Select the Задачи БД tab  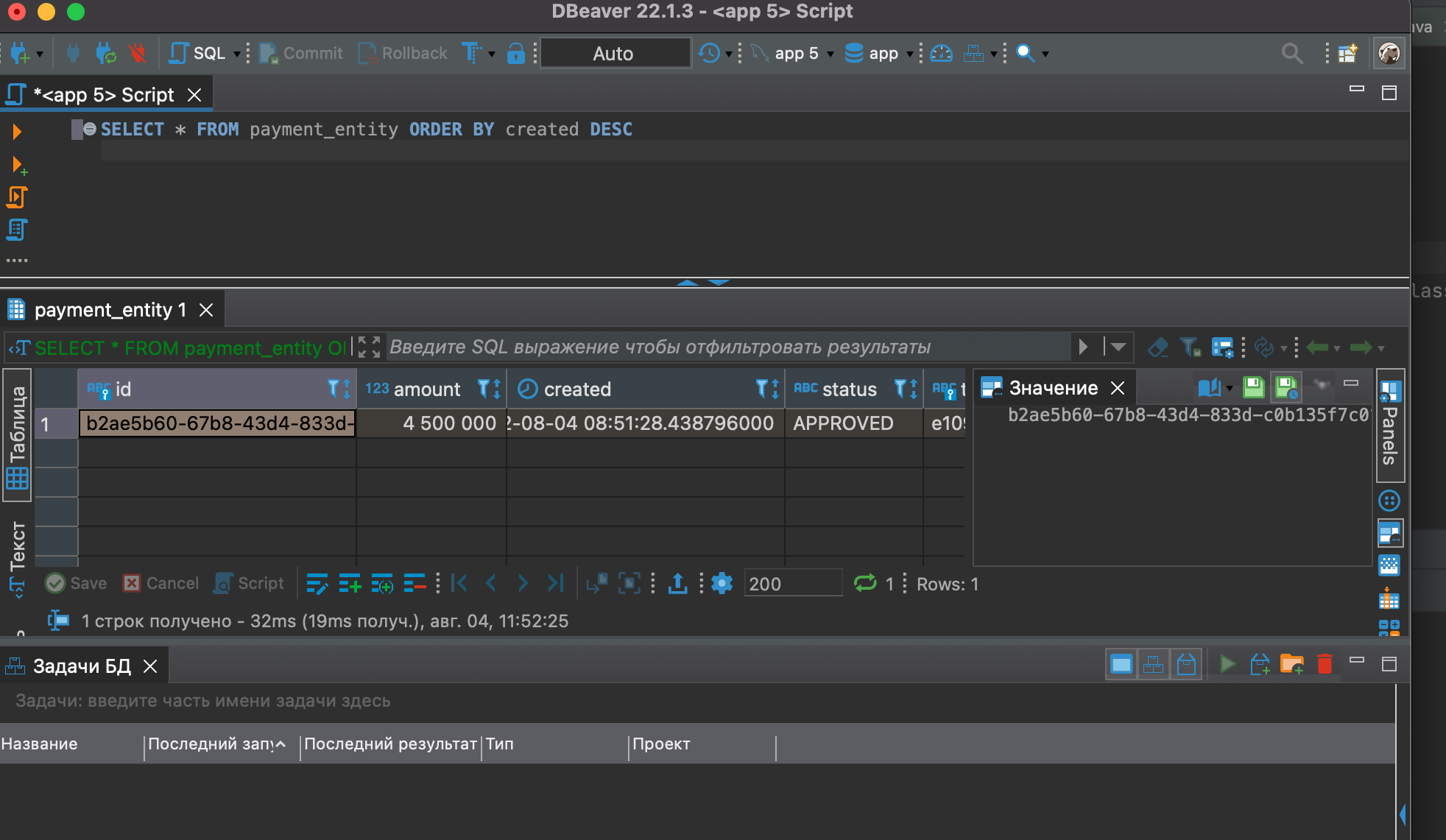tap(81, 666)
